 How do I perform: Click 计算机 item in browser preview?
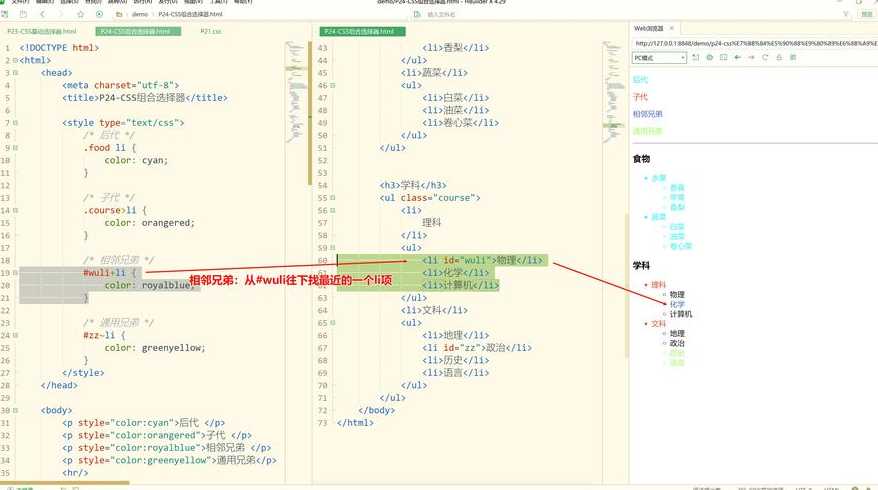(x=681, y=314)
